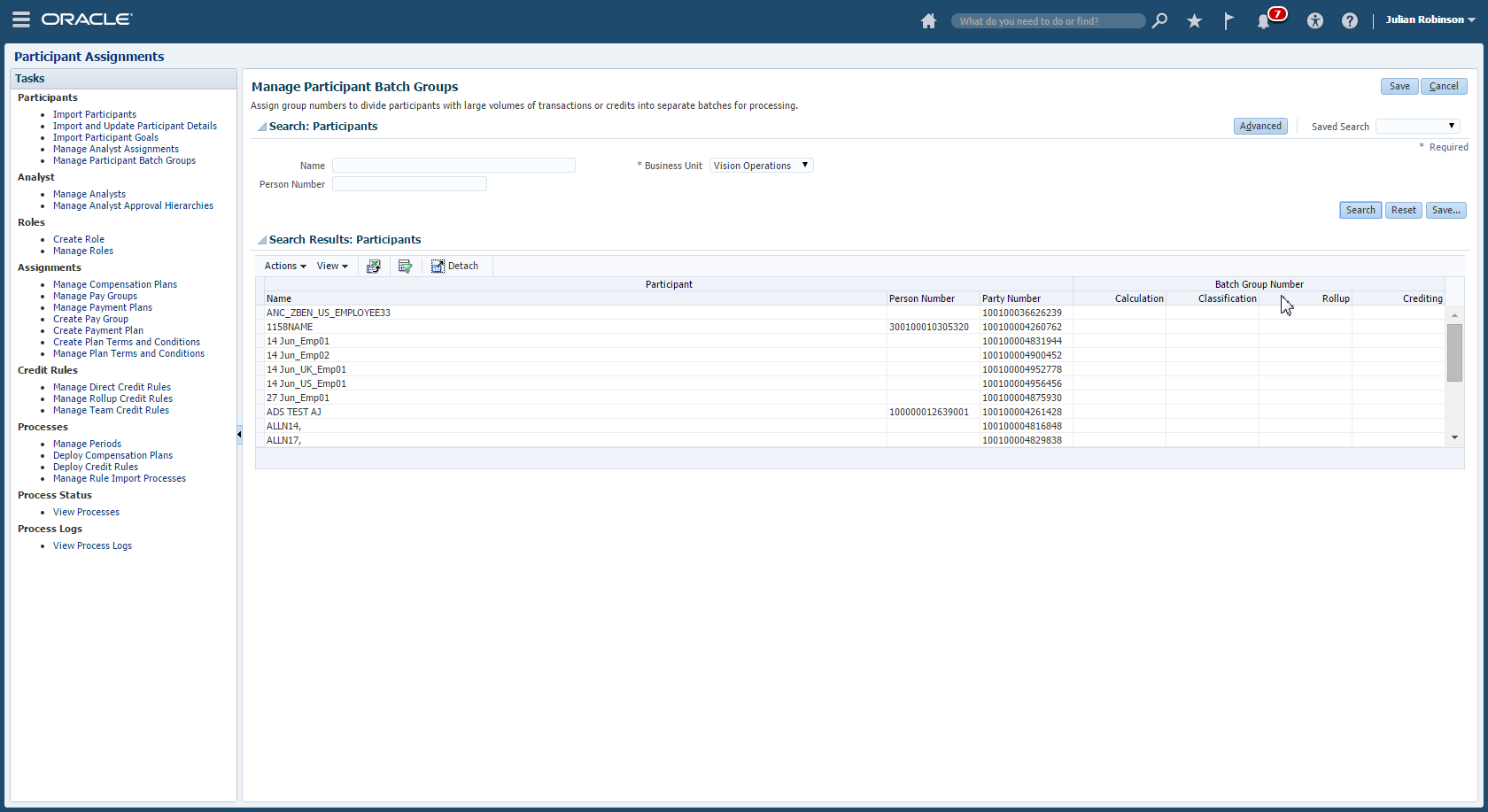Open the navigator hamburger menu
Image resolution: width=1488 pixels, height=812 pixels.
(x=21, y=19)
